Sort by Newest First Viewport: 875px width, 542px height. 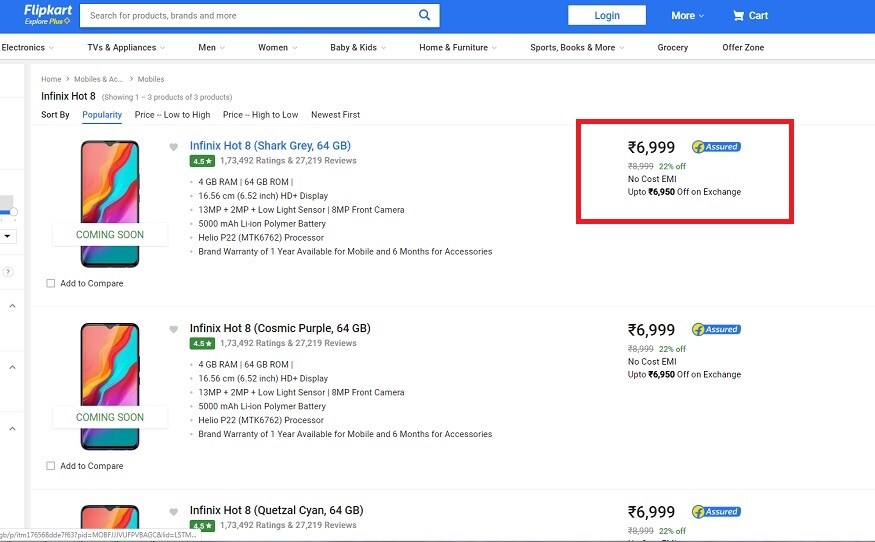[x=335, y=114]
